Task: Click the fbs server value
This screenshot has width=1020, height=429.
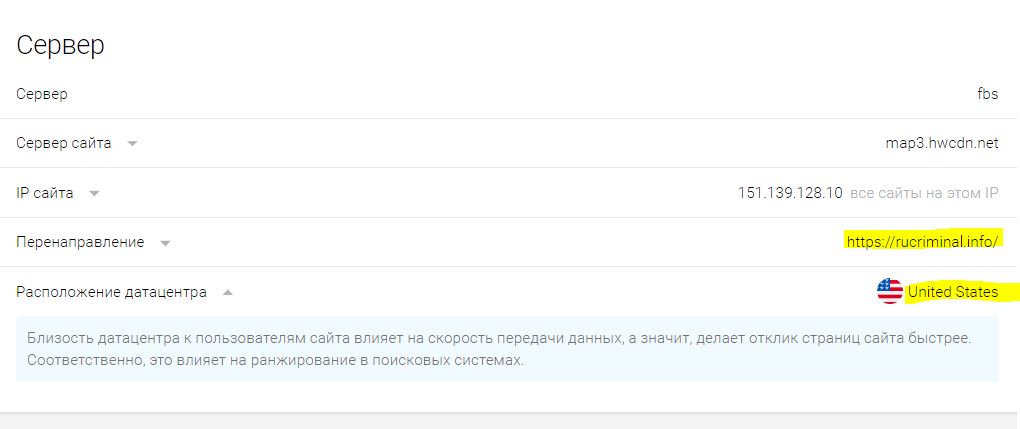Action: (987, 94)
